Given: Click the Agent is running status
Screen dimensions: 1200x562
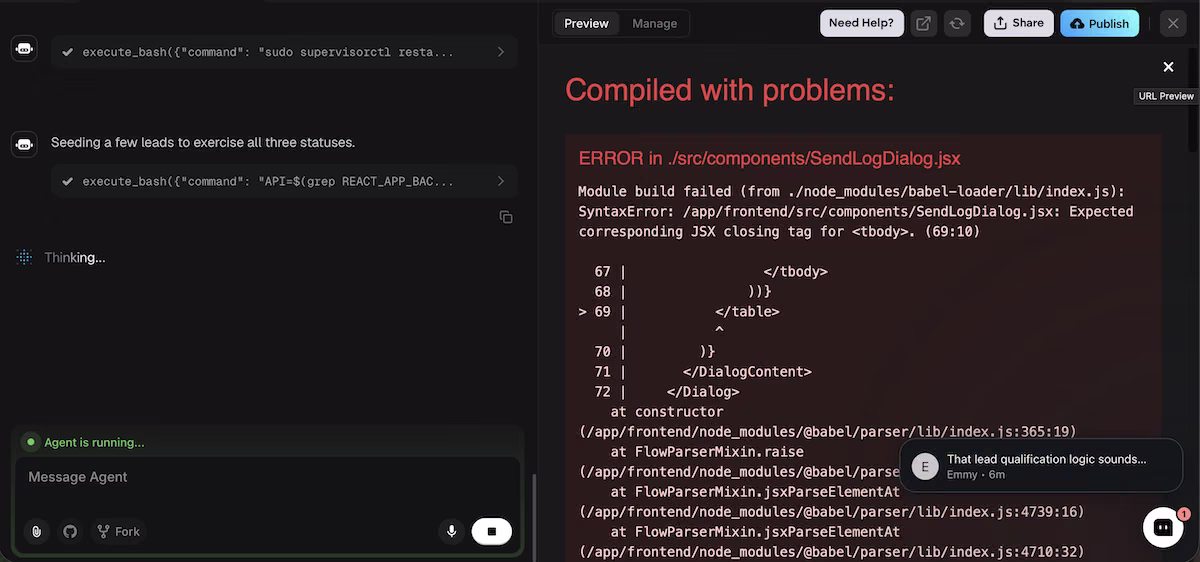Looking at the screenshot, I should (x=94, y=442).
